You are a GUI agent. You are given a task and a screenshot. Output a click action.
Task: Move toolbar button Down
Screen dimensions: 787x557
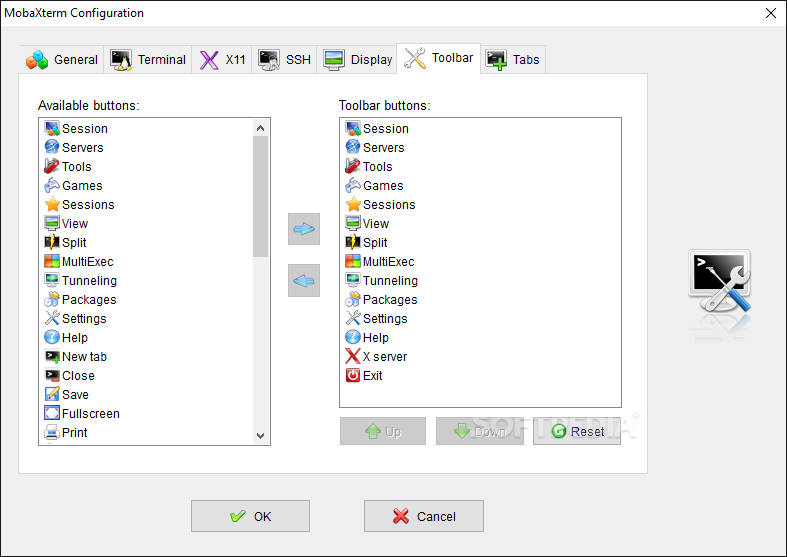479,431
